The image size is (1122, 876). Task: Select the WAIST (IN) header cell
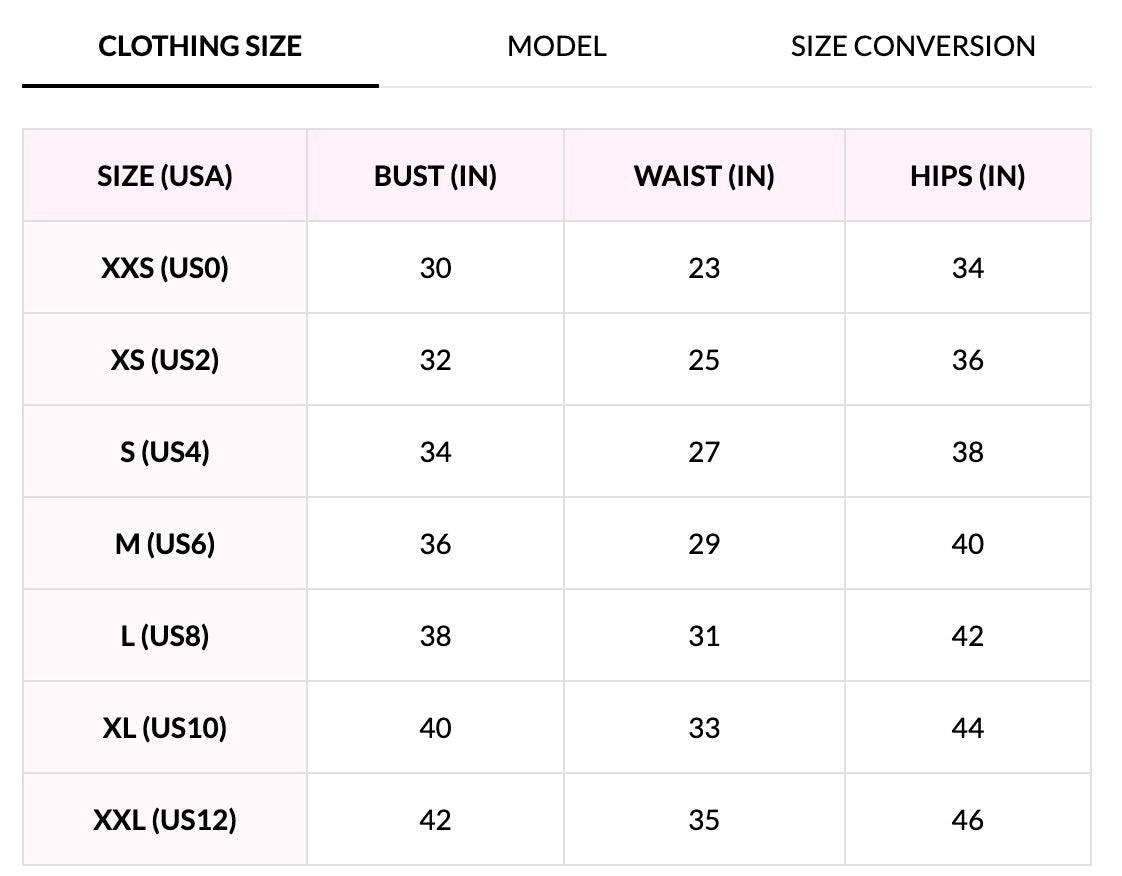(x=704, y=176)
